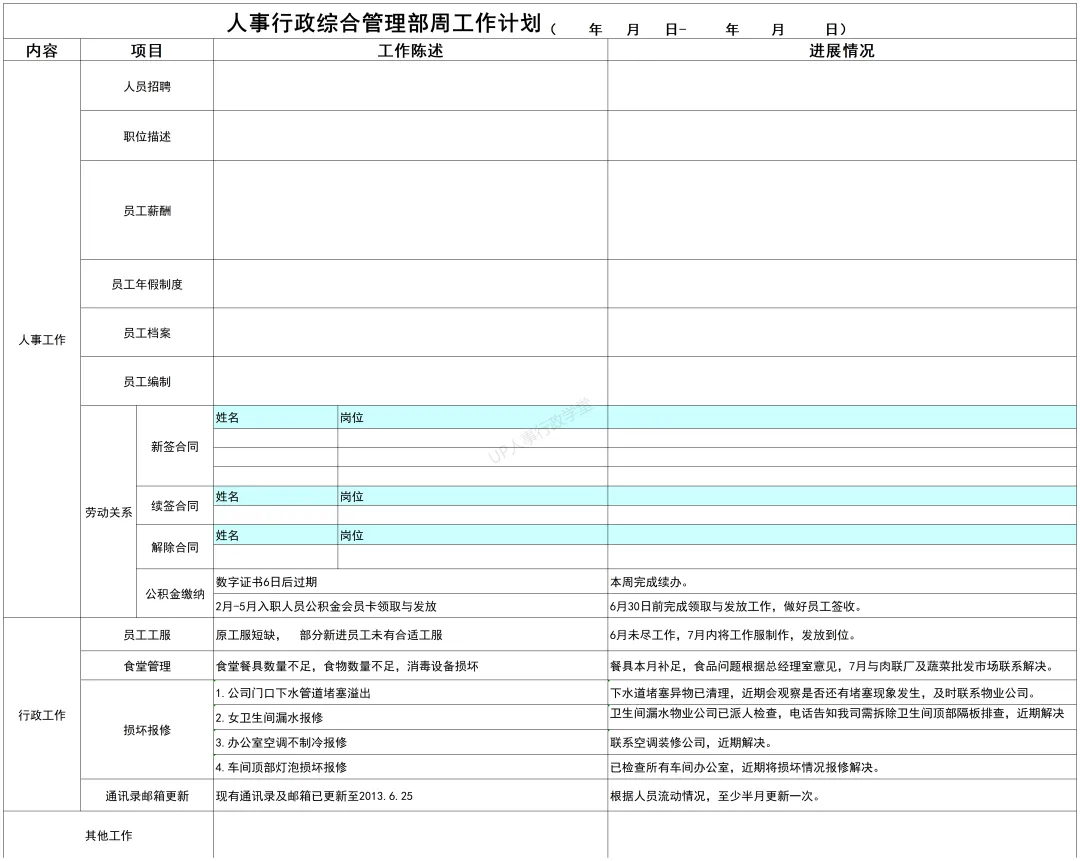
Task: Select the 员工年假制度 cell
Action: click(147, 284)
